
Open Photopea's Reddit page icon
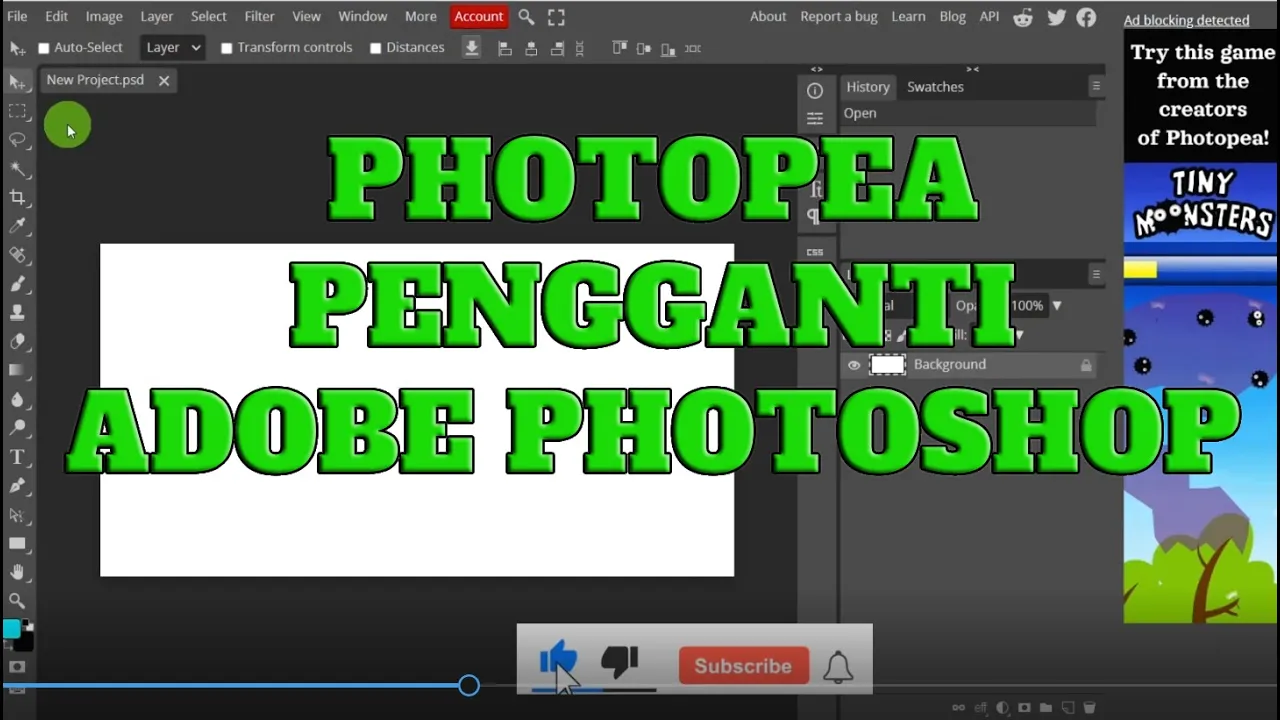point(1023,17)
